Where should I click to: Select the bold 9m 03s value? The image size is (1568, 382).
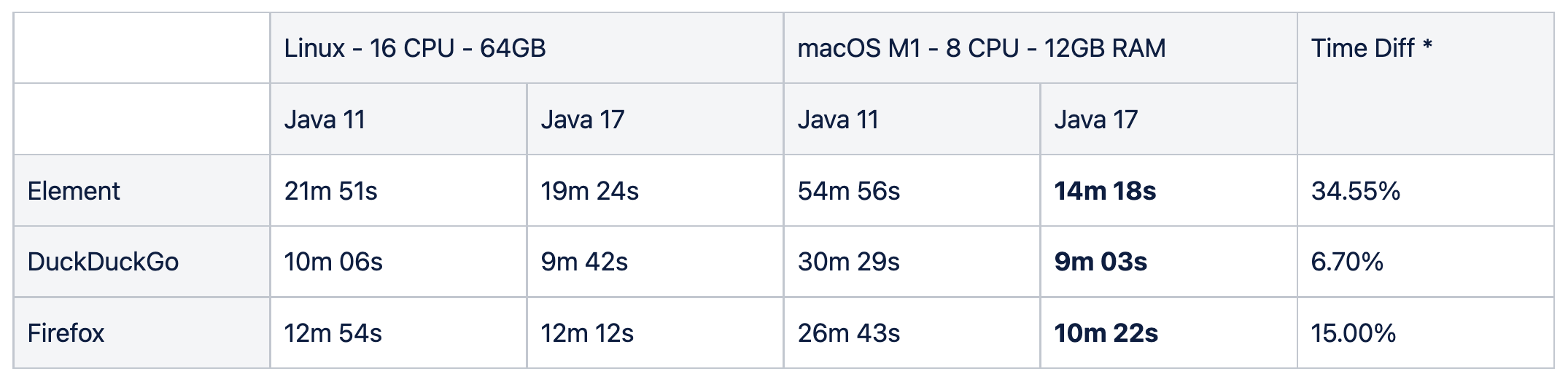[1101, 262]
